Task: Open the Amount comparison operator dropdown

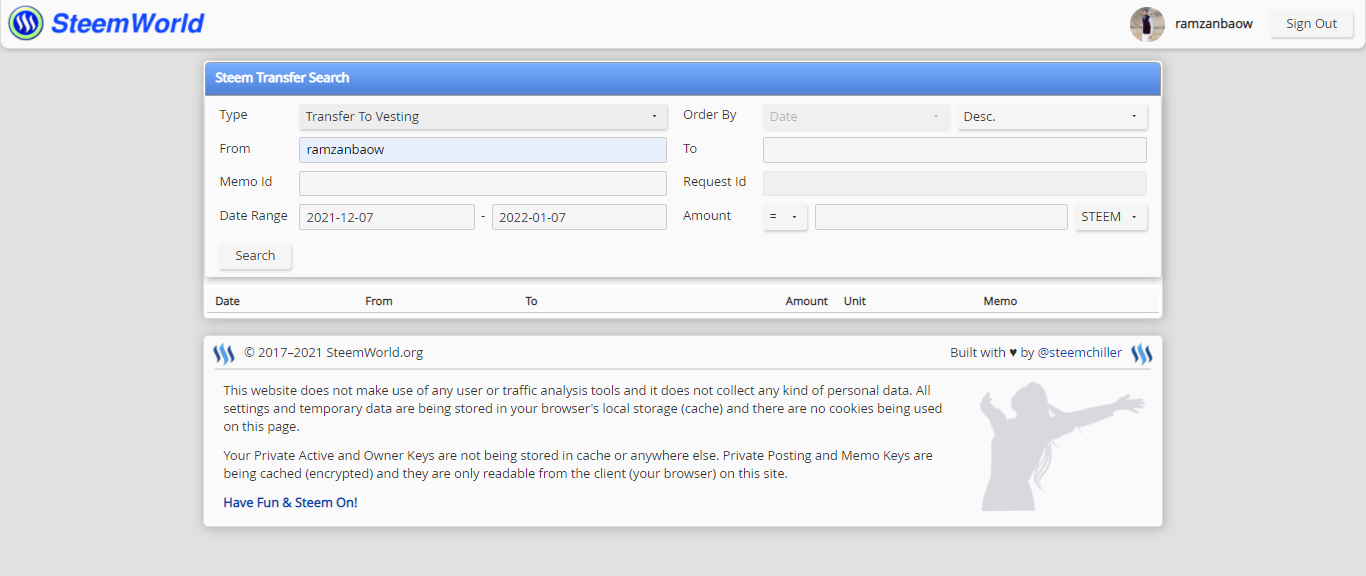Action: pyautogui.click(x=785, y=217)
